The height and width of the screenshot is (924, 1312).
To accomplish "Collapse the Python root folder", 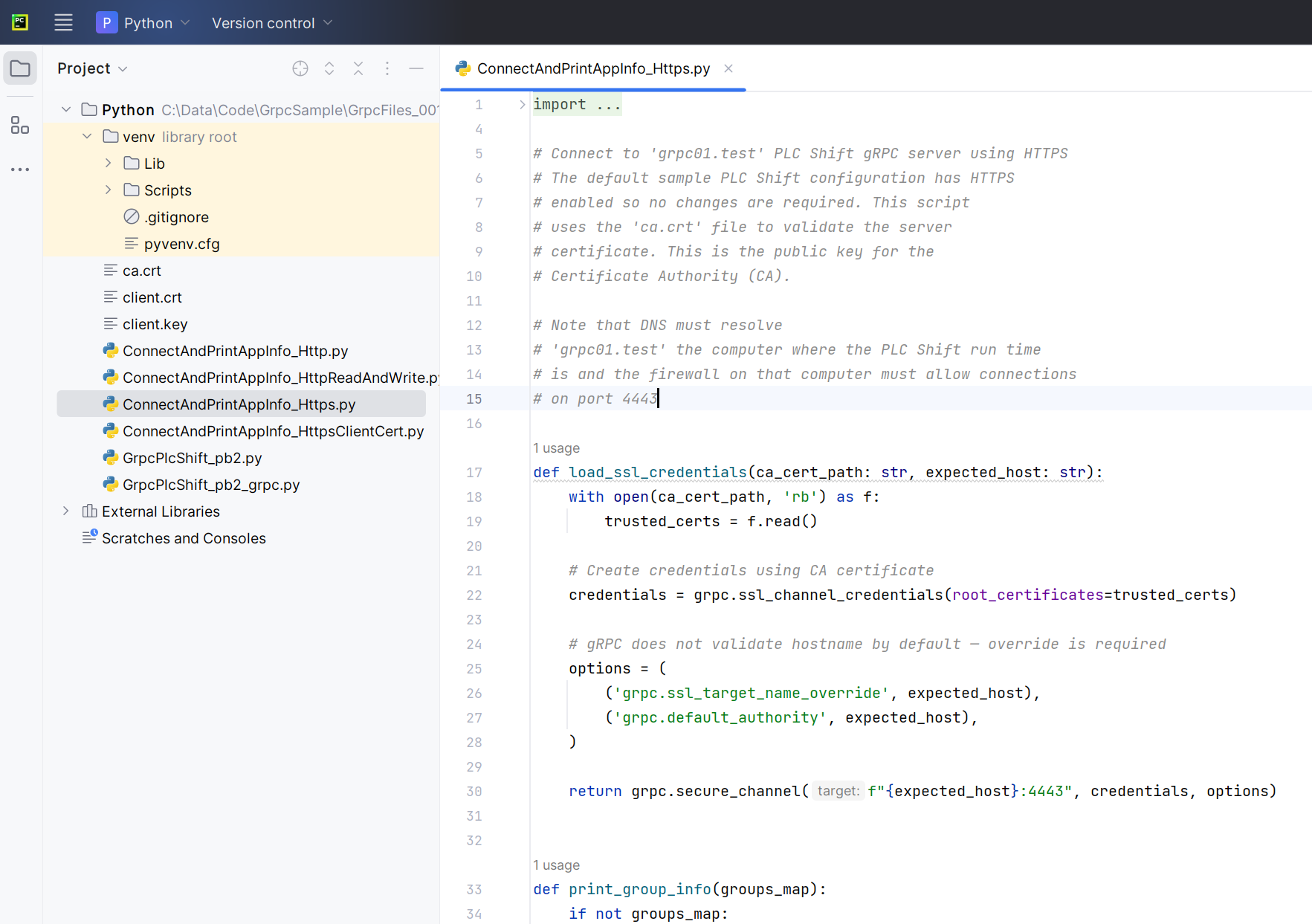I will [x=66, y=110].
